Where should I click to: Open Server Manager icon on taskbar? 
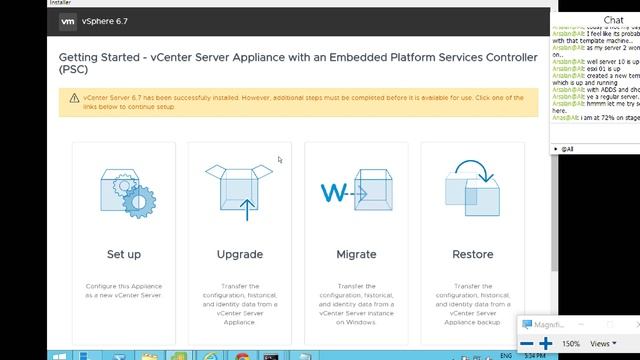[x=84, y=356]
